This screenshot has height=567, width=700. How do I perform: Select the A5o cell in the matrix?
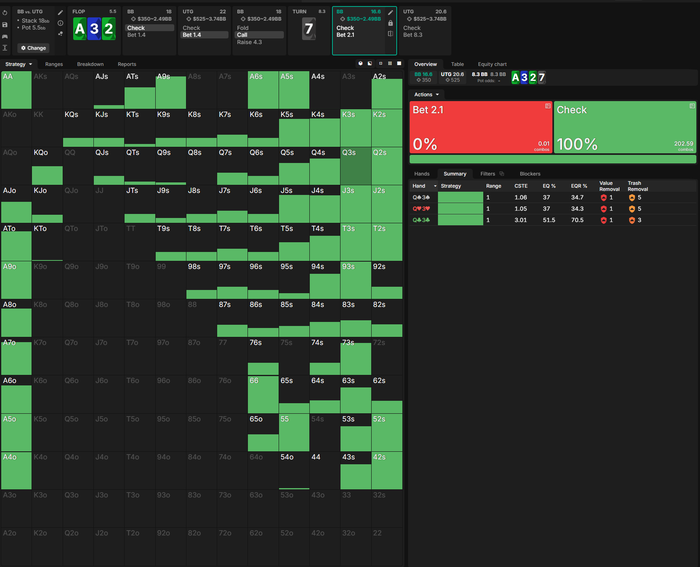click(16, 432)
